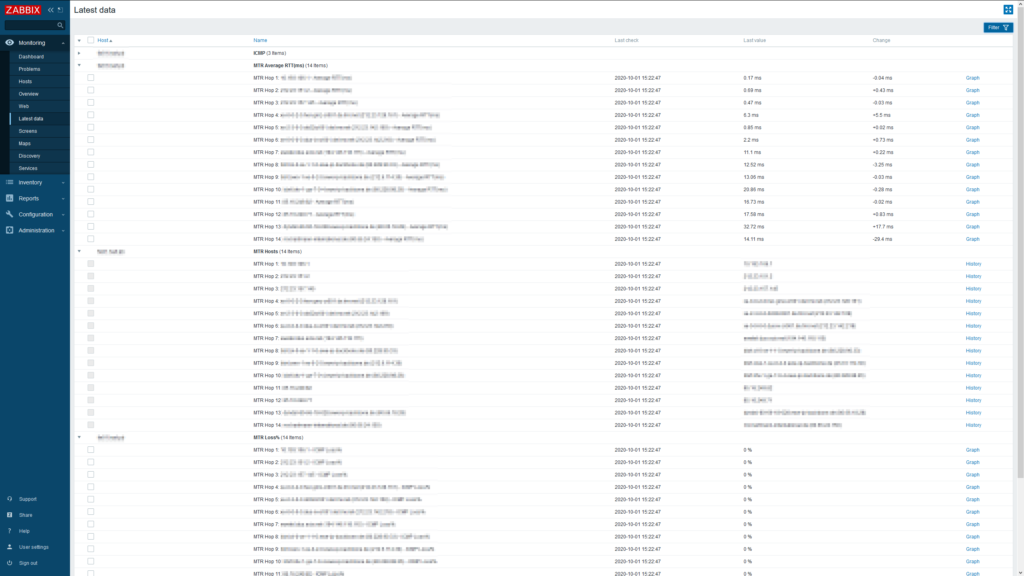Check the MTR Hop 1 Average RTT row
1024x576 pixels.
[x=91, y=78]
